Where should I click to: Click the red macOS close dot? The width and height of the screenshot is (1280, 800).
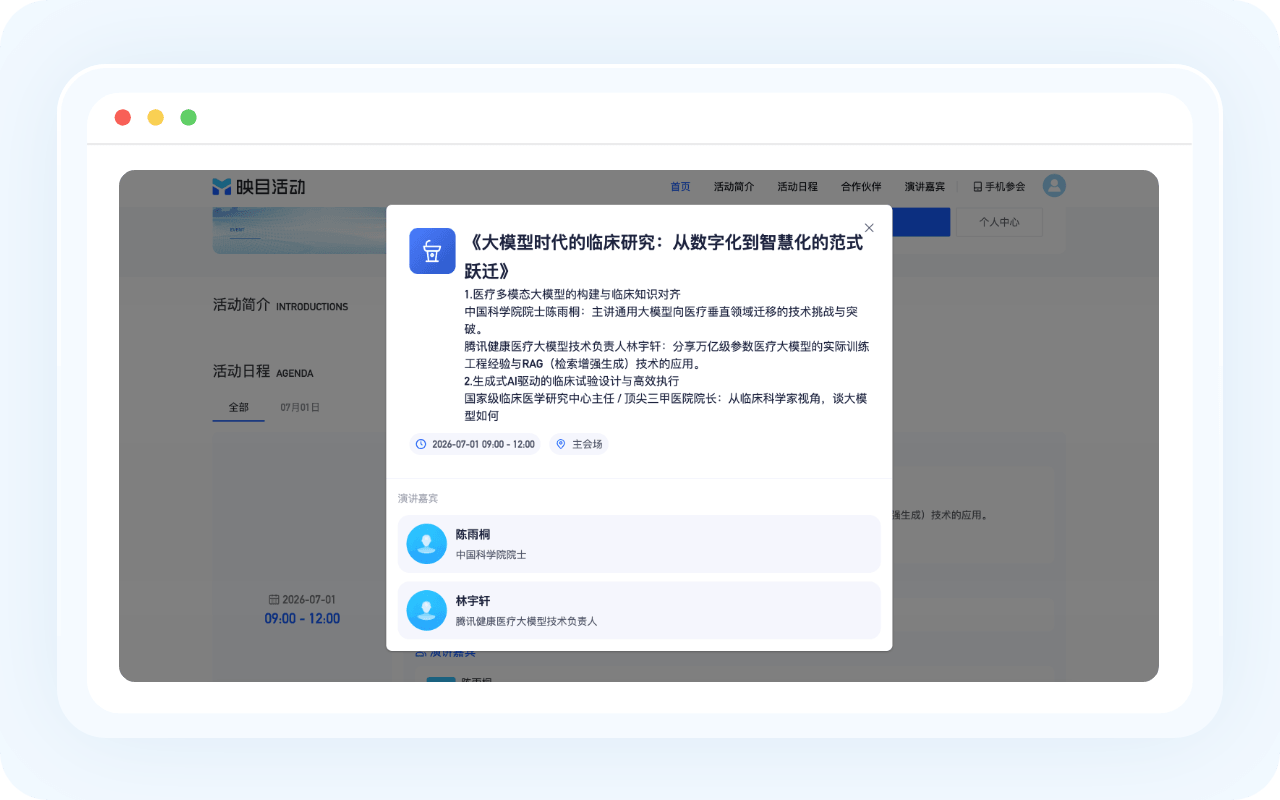(x=123, y=118)
